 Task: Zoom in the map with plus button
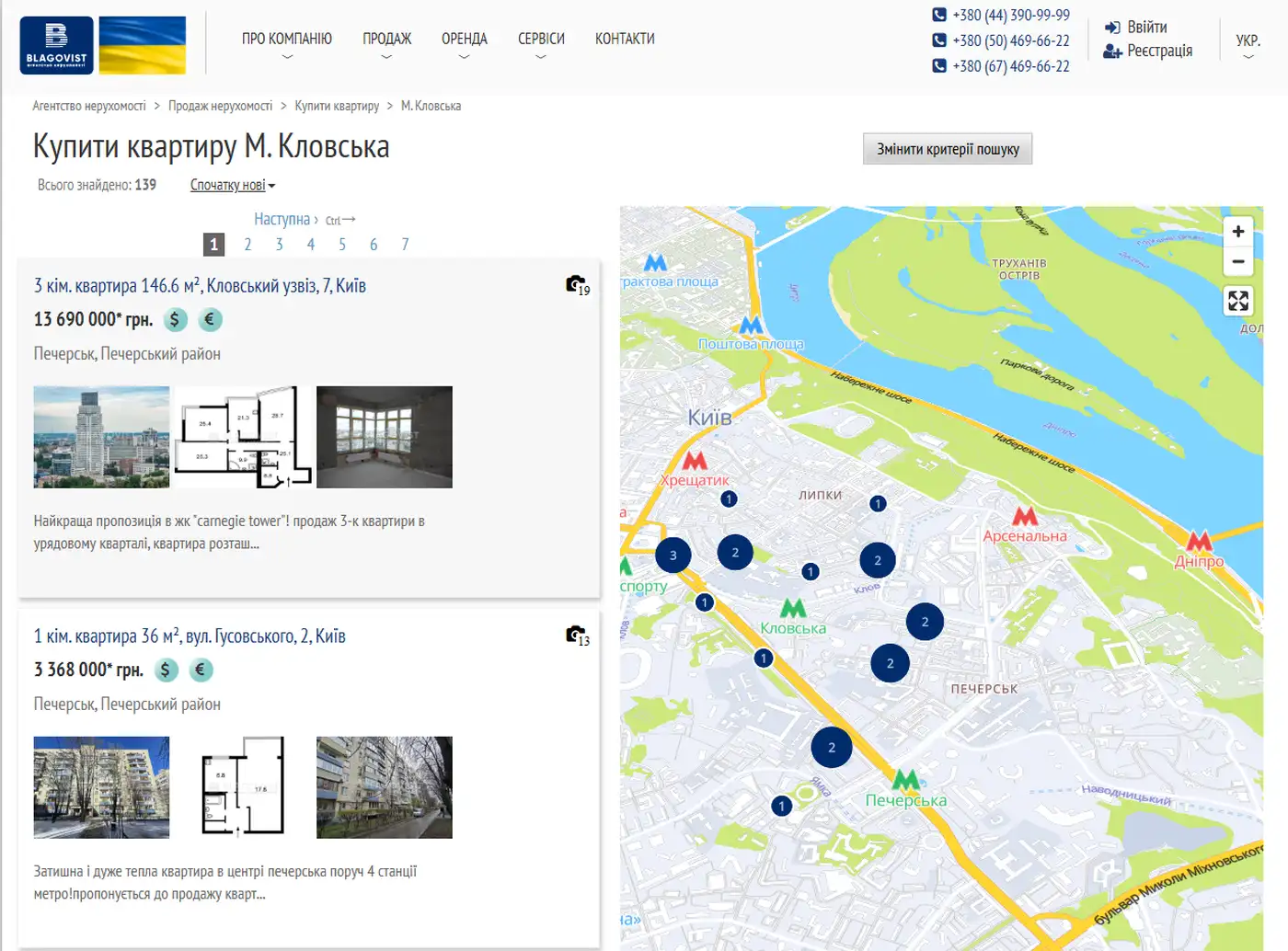coord(1238,232)
